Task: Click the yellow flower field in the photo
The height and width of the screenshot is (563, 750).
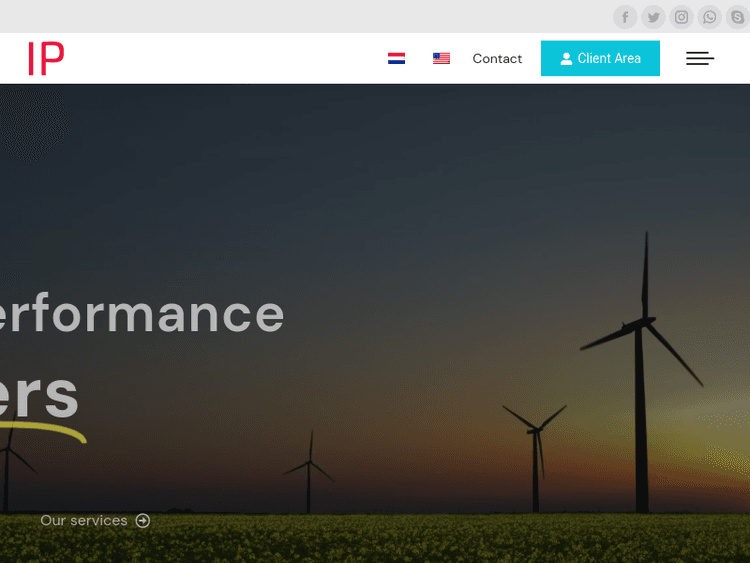Action: (x=400, y=540)
